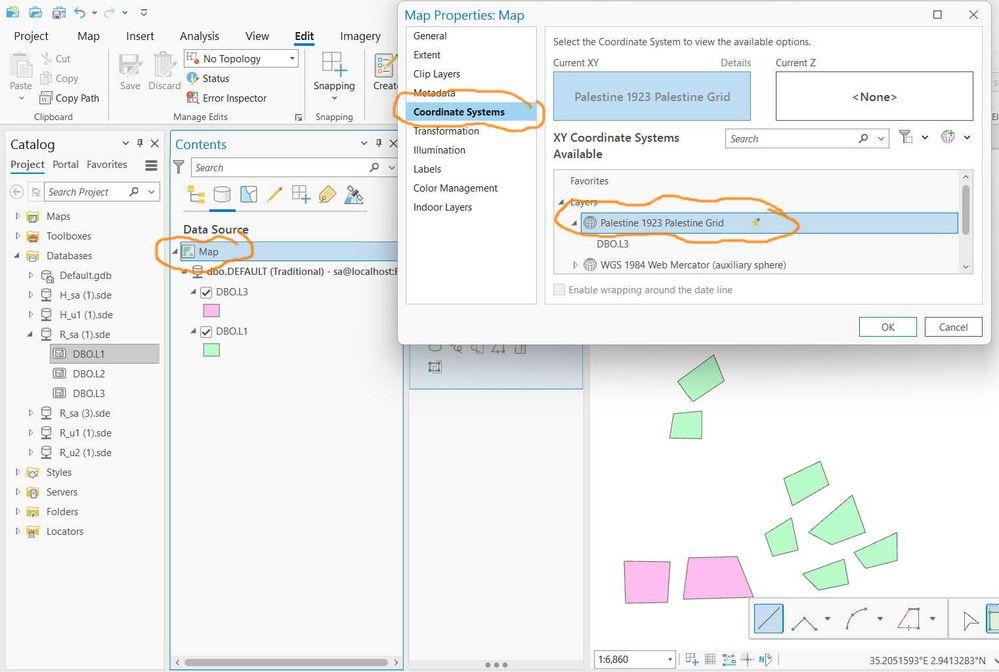Open the Error Inspector tool
Viewport: 999px width, 672px height.
226,98
